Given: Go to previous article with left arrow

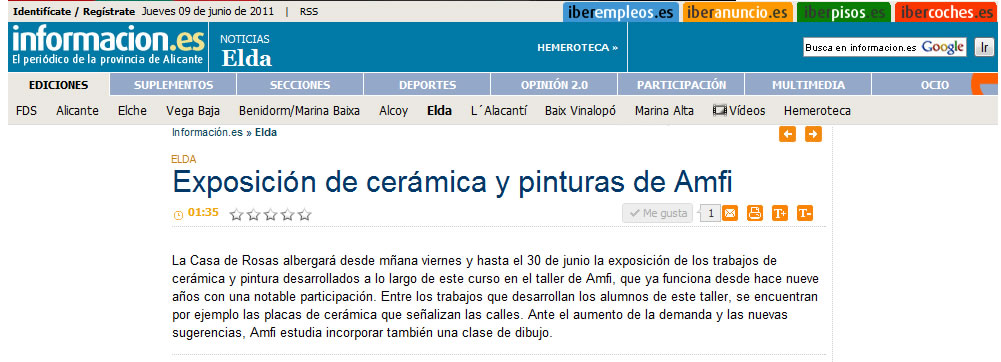Looking at the screenshot, I should click(787, 134).
